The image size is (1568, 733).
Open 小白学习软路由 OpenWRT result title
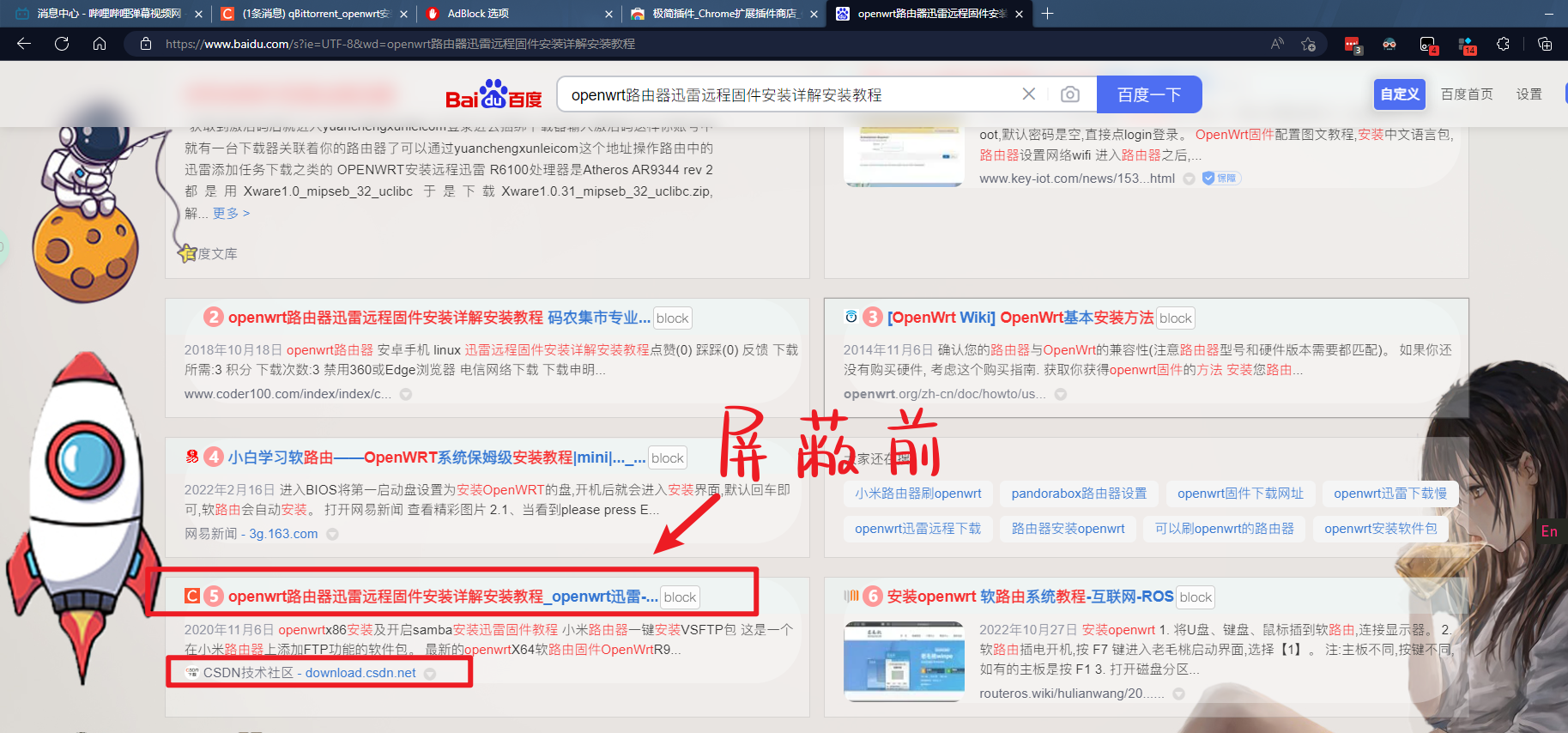[436, 457]
